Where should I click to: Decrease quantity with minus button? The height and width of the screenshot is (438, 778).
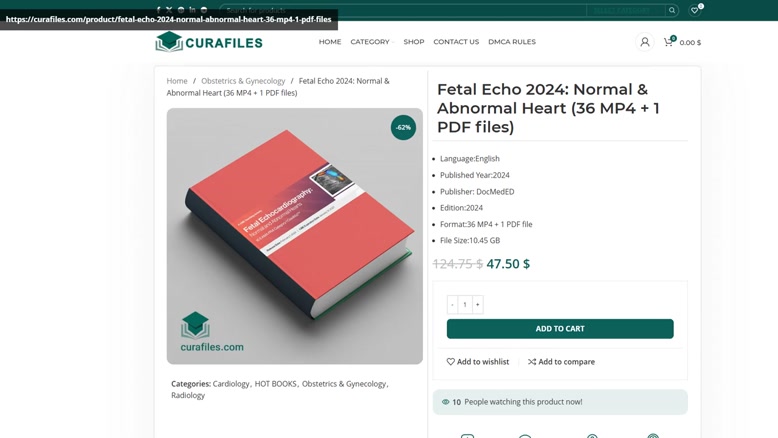[x=452, y=305]
